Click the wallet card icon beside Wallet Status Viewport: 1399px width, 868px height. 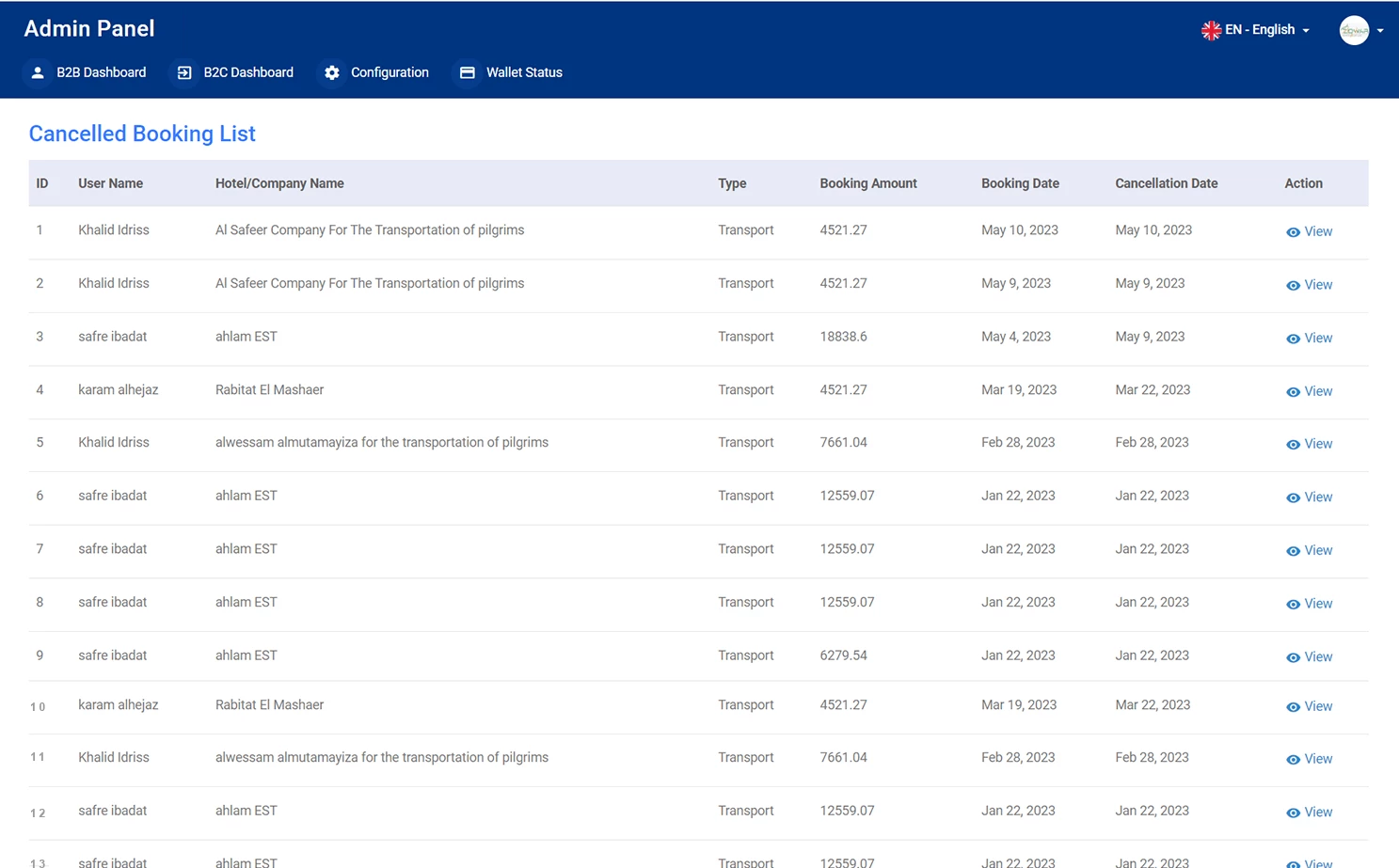coord(468,72)
